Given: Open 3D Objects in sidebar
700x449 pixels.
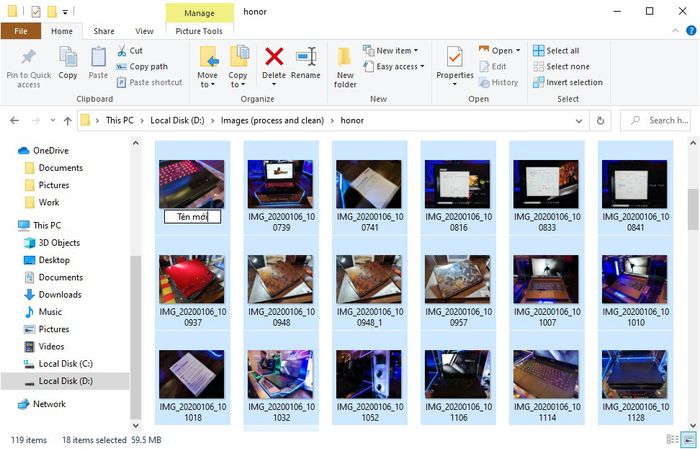Looking at the screenshot, I should pos(53,243).
